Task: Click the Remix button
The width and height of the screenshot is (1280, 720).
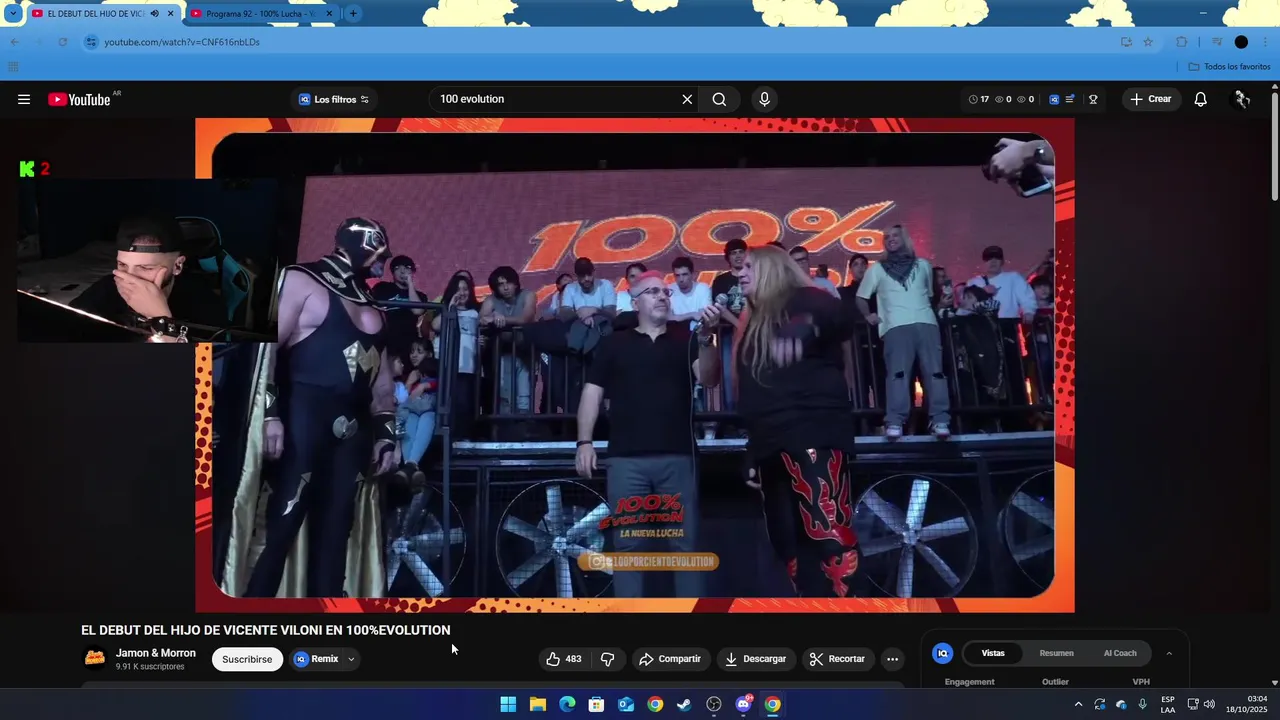Action: [x=317, y=659]
